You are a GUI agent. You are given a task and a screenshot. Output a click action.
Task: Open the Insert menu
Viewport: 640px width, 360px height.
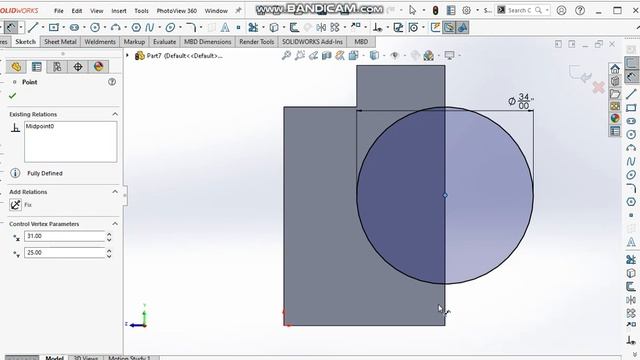119,11
